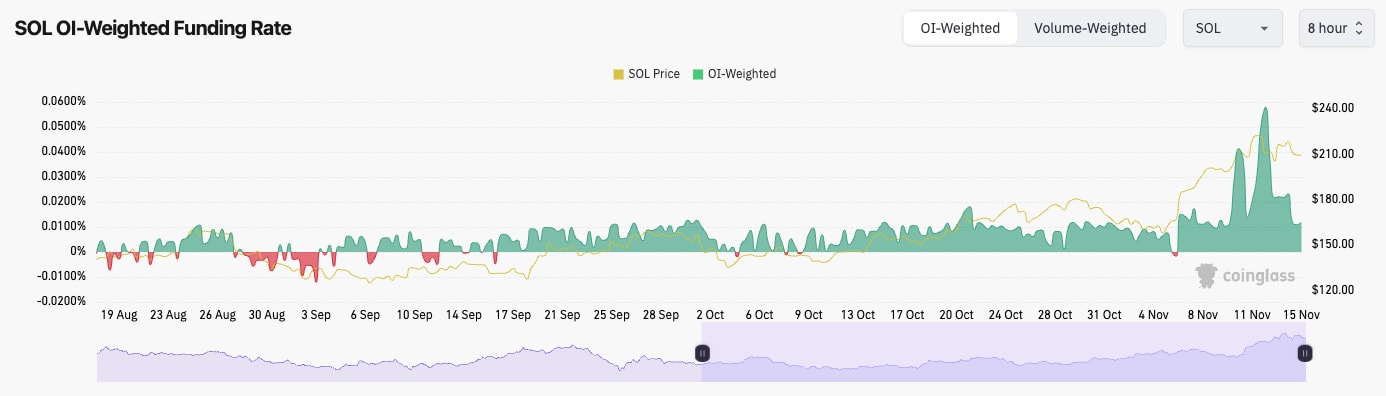The height and width of the screenshot is (396, 1386).
Task: Click the 0.0500% axis label
Action: click(64, 127)
